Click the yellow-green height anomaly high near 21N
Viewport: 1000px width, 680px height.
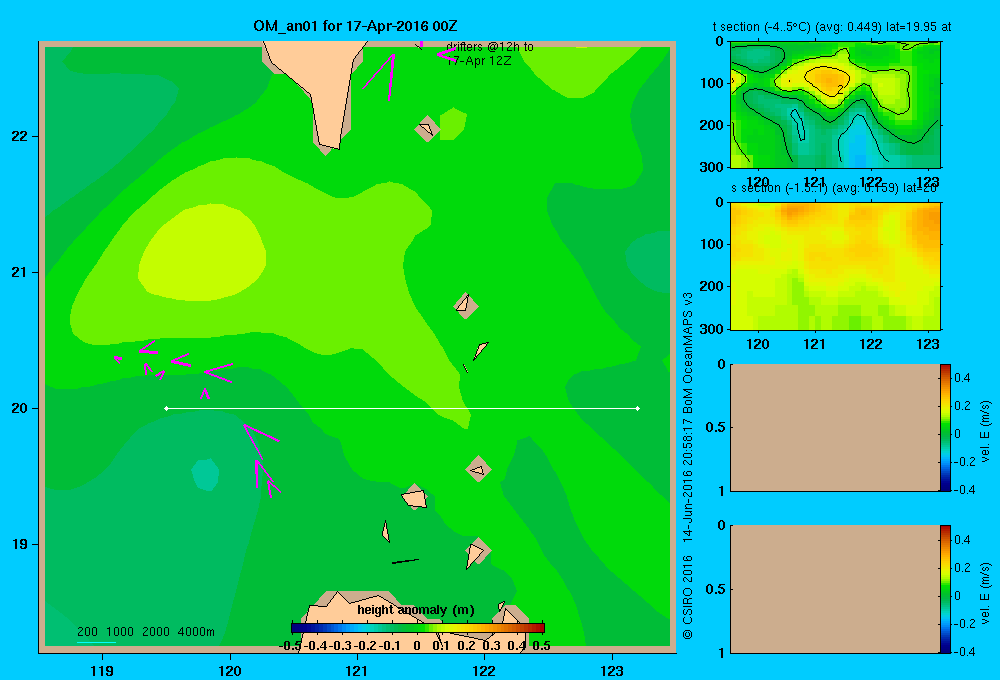202,252
